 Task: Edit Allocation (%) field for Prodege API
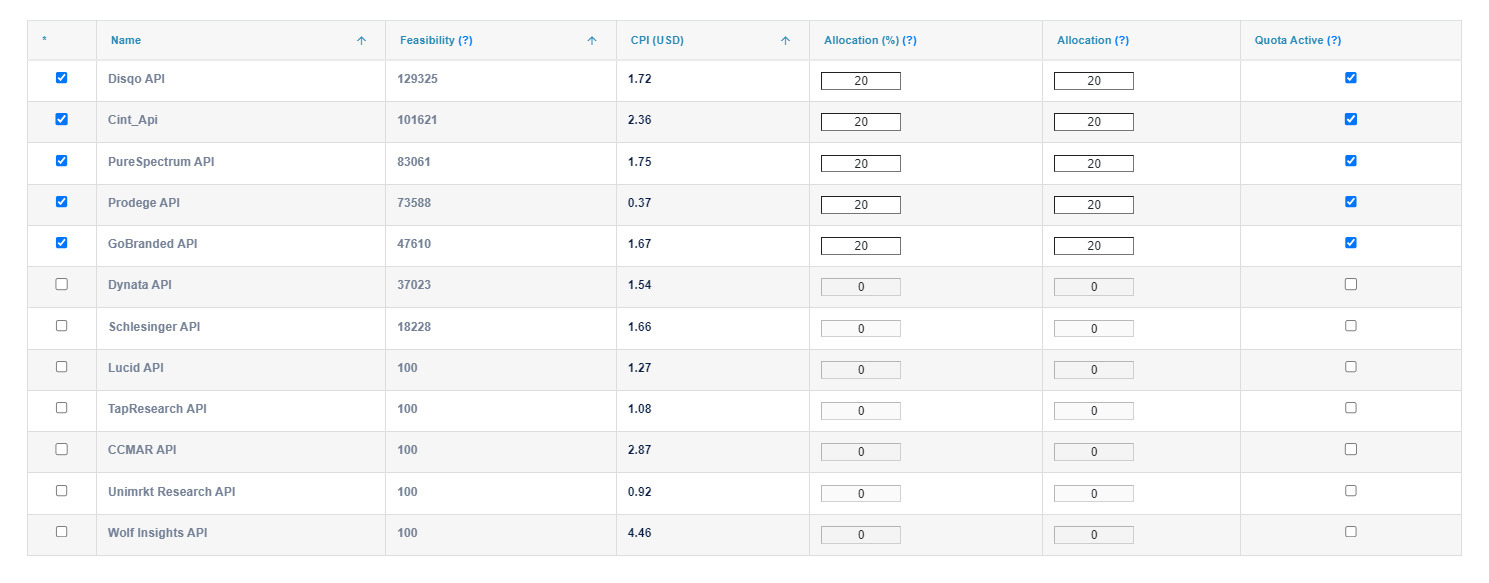tap(861, 205)
